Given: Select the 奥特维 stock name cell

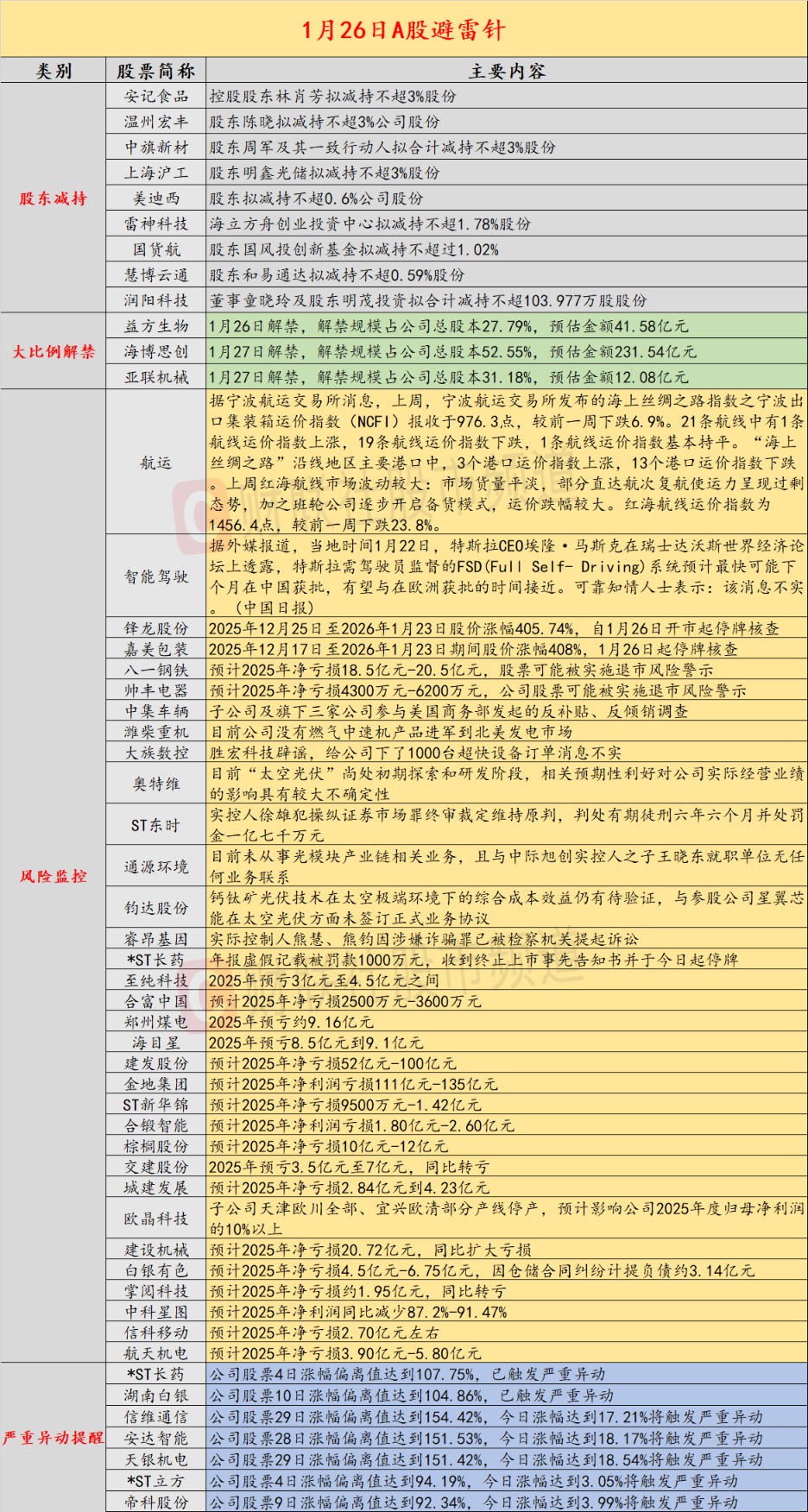Looking at the screenshot, I should (155, 784).
